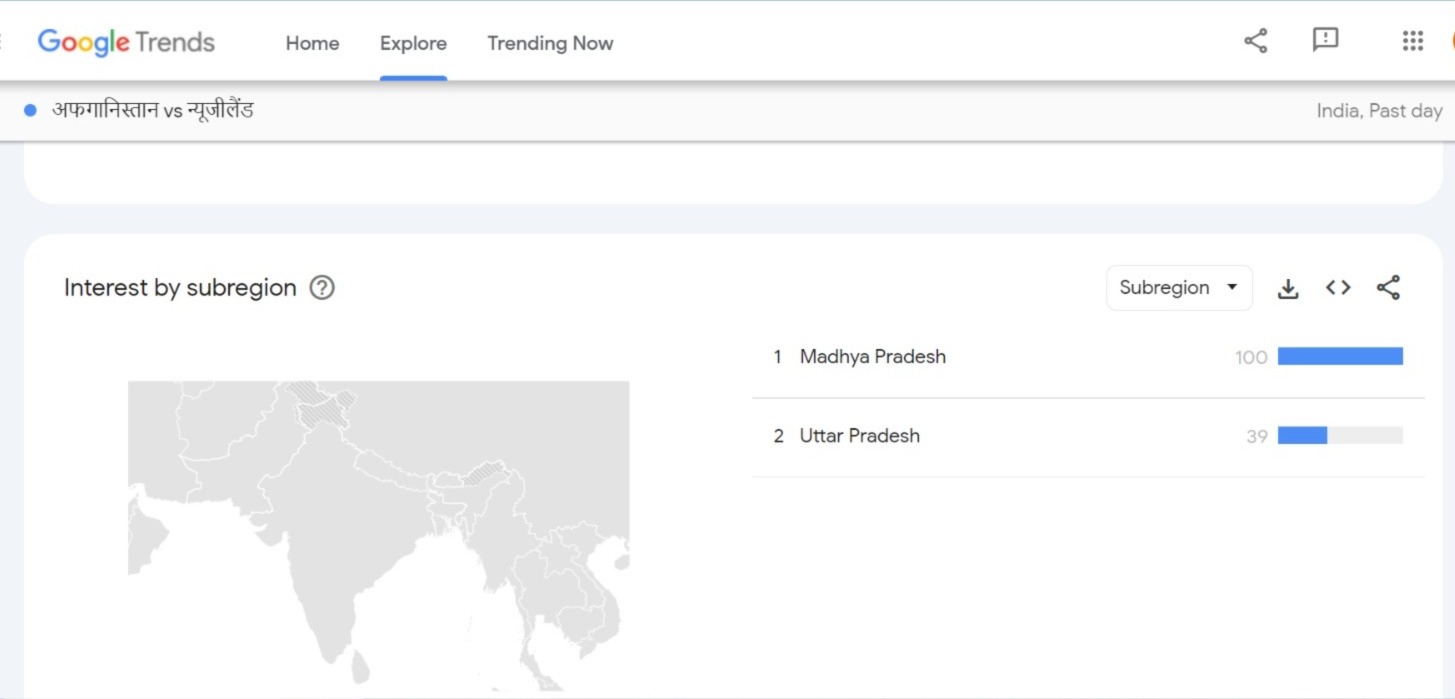Click the embed code icon
The width and height of the screenshot is (1455, 699).
pyautogui.click(x=1338, y=288)
